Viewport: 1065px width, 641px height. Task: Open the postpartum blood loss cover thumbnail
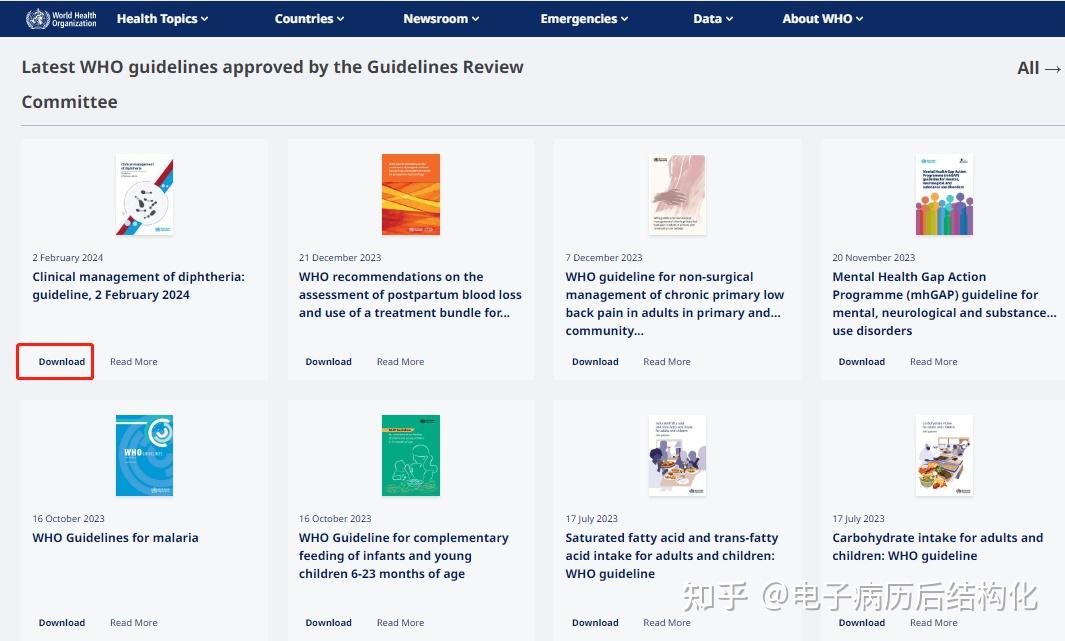(411, 195)
